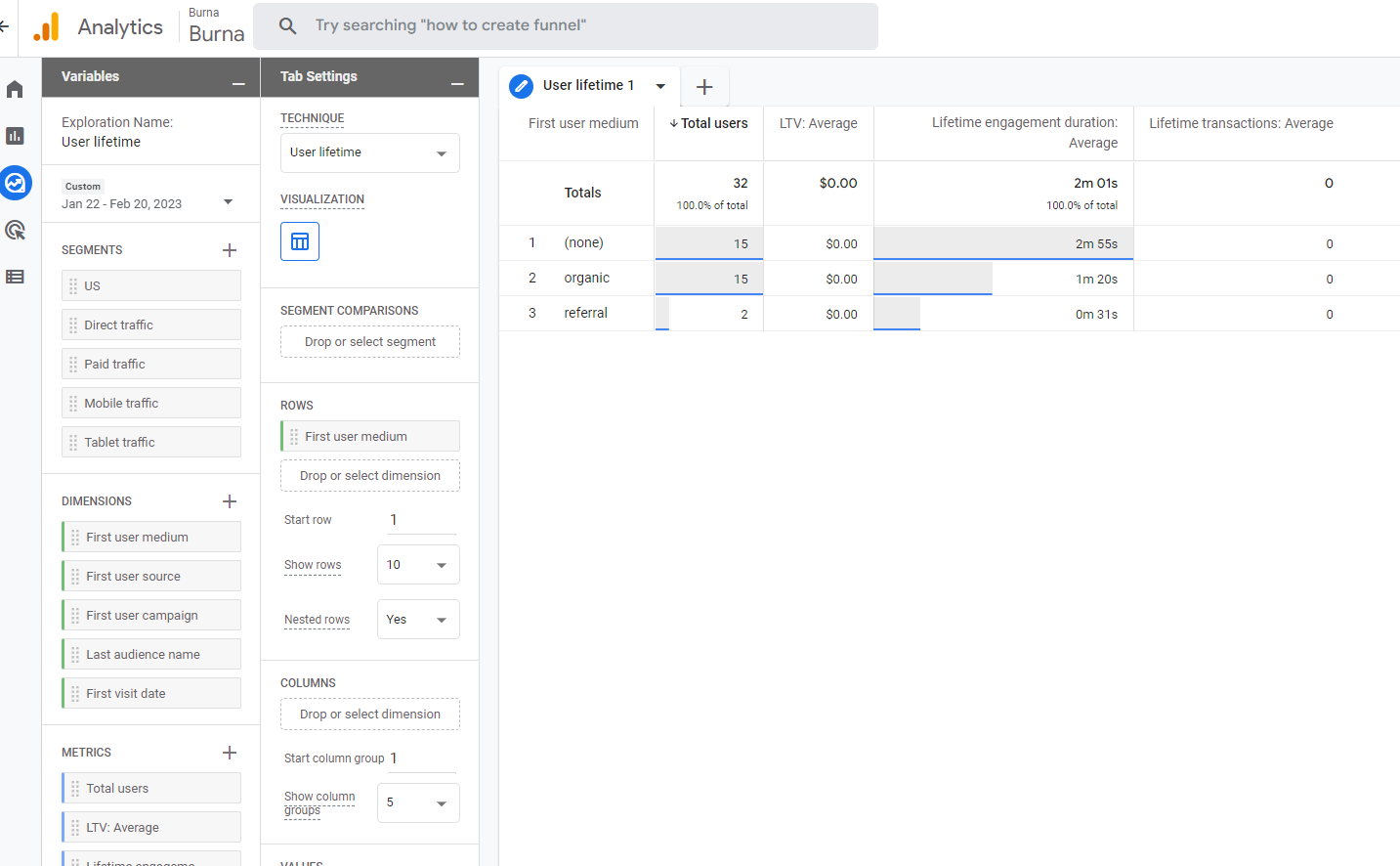The width and height of the screenshot is (1400, 866).
Task: Open the Technique dropdown showing User lifetime
Action: (x=369, y=153)
